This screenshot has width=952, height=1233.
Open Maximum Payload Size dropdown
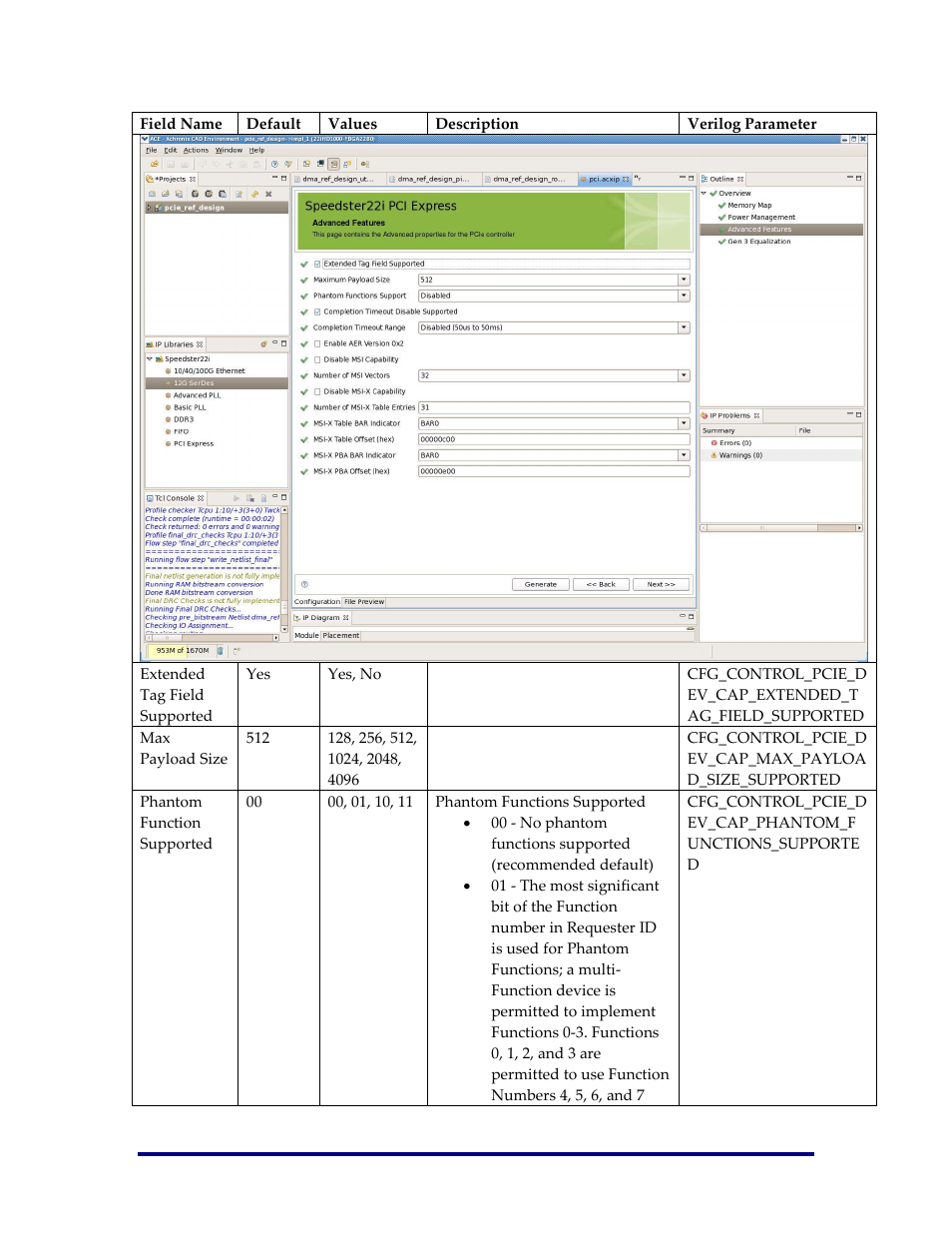(685, 281)
